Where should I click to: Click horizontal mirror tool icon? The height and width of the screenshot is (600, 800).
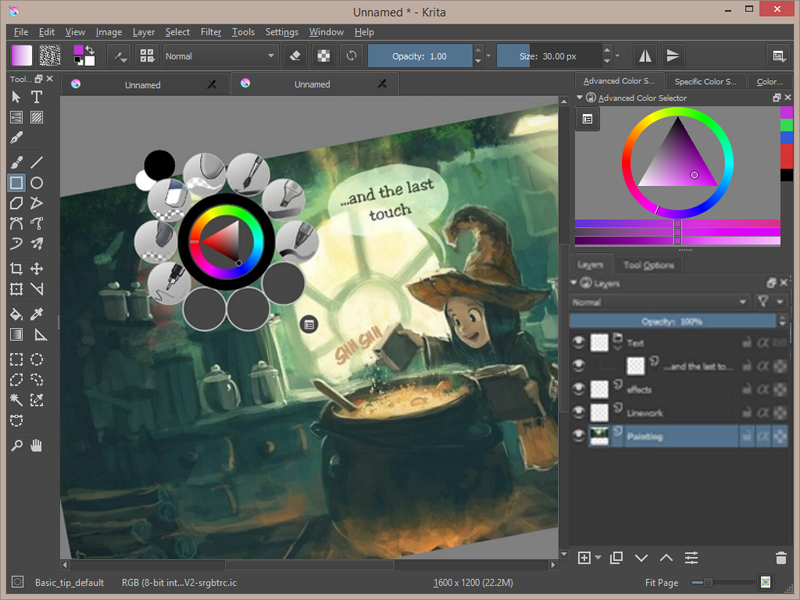point(644,56)
